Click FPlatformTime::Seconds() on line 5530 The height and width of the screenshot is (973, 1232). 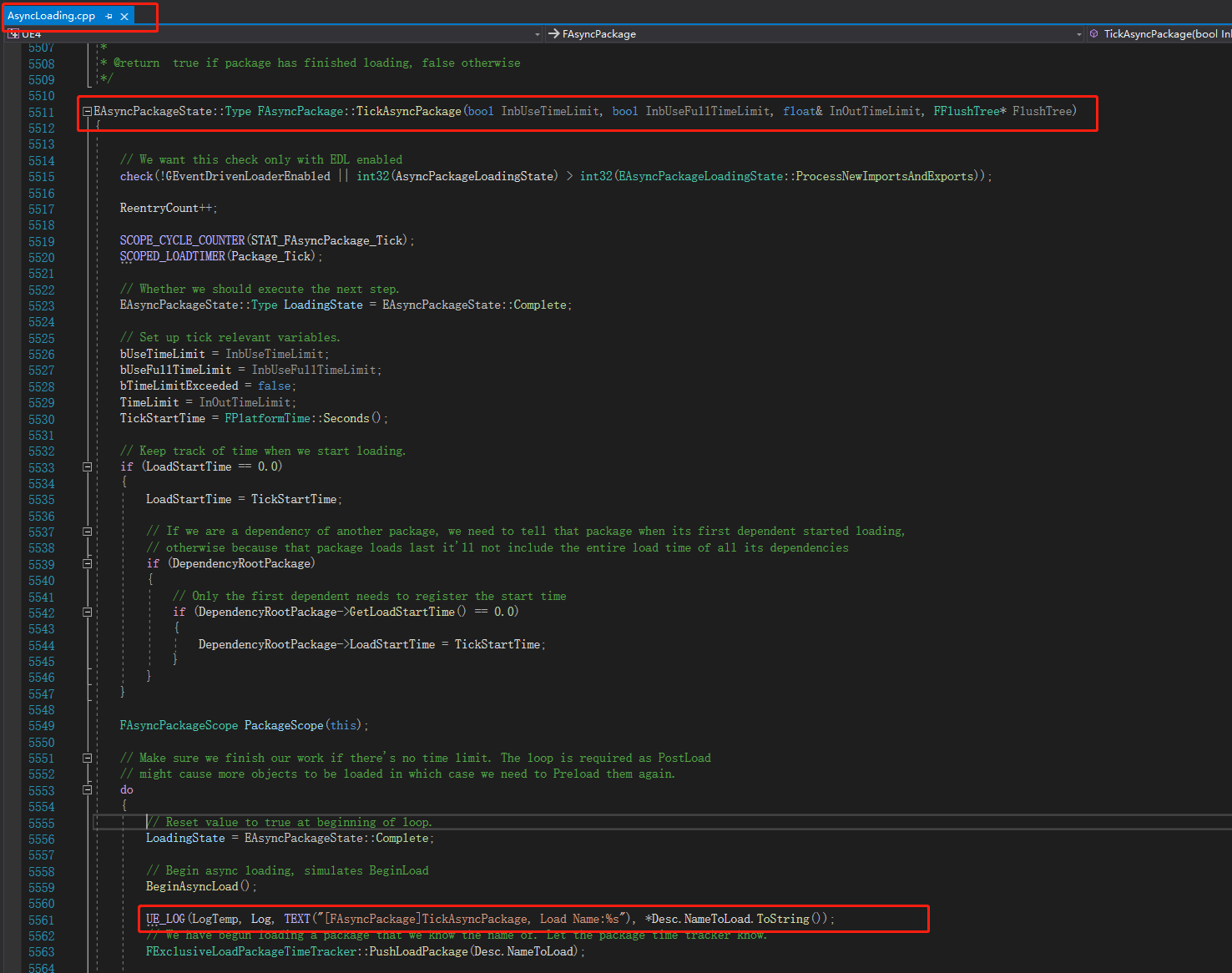(302, 418)
